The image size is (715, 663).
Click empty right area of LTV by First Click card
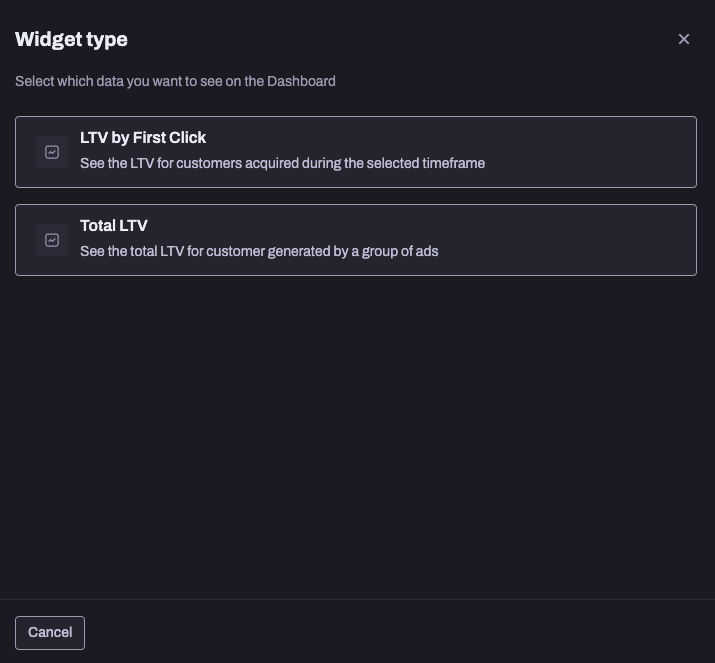(x=593, y=152)
